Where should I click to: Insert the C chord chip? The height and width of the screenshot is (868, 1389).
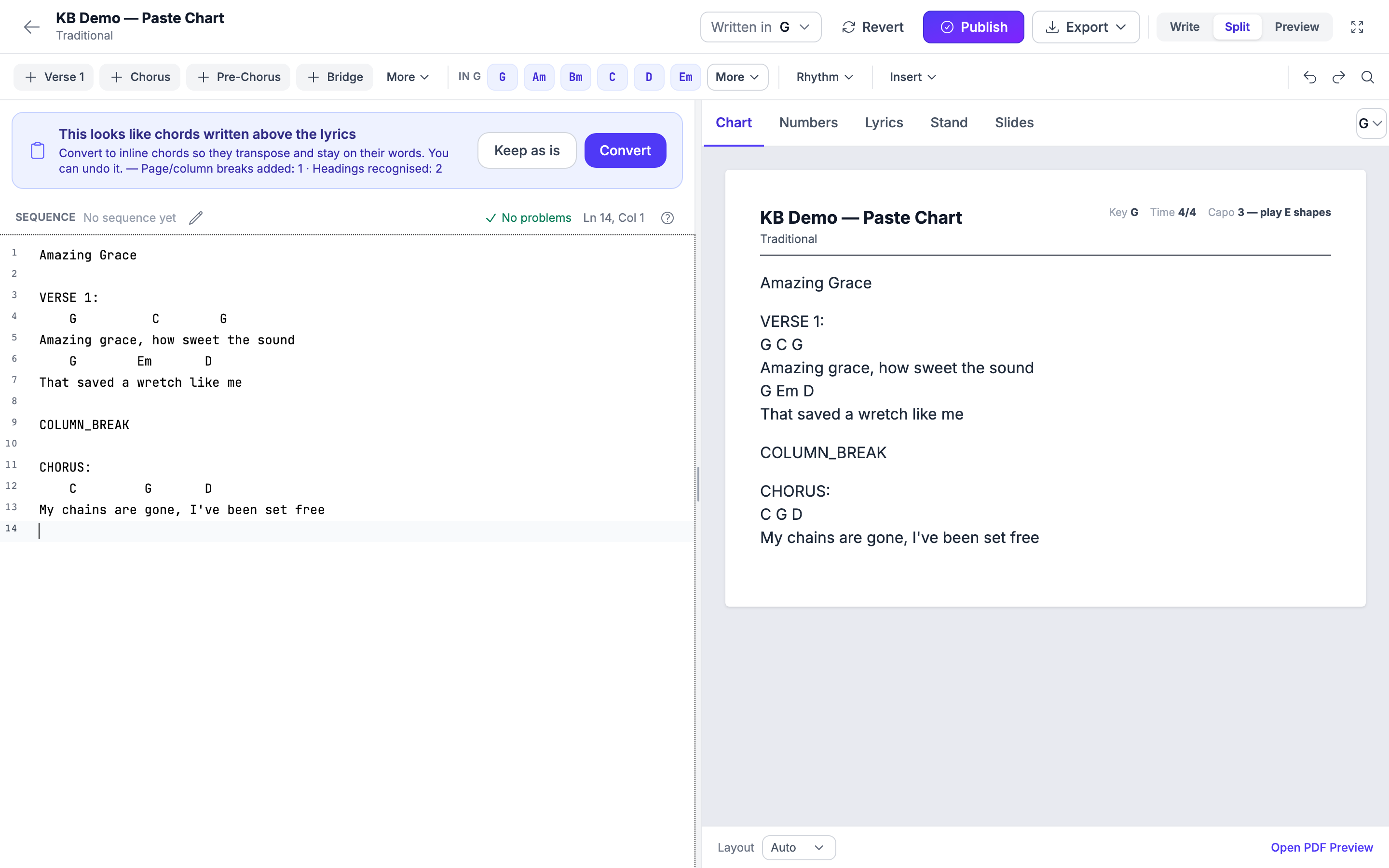[x=613, y=77]
